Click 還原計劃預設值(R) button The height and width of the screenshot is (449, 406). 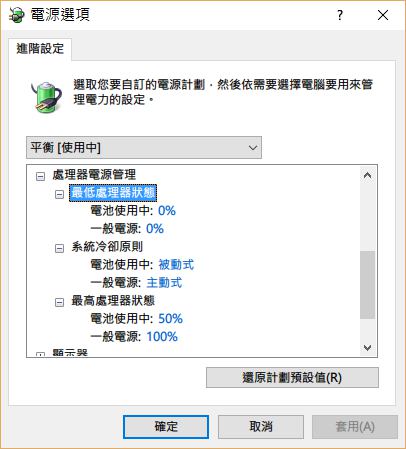(292, 377)
